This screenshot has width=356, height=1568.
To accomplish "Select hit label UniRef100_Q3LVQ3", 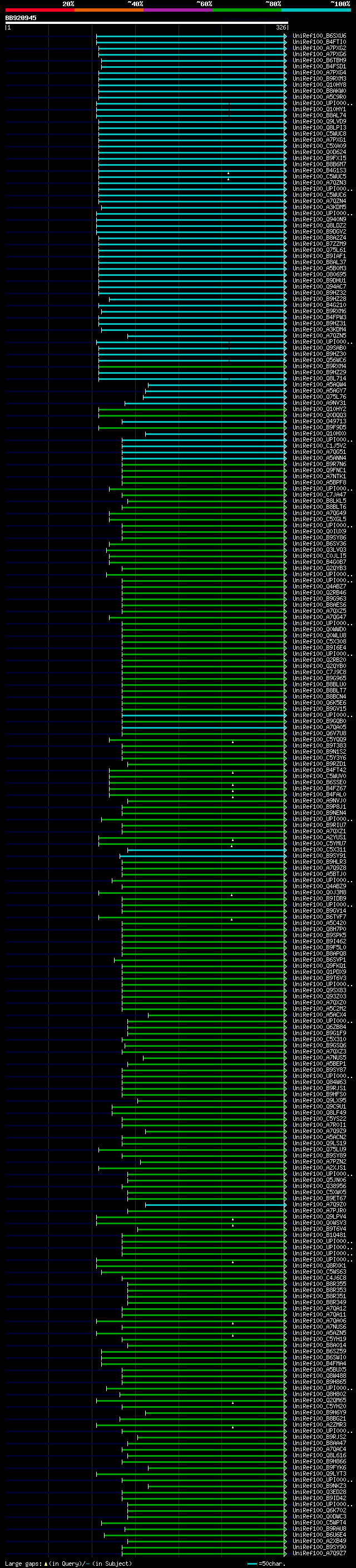I will 319,550.
